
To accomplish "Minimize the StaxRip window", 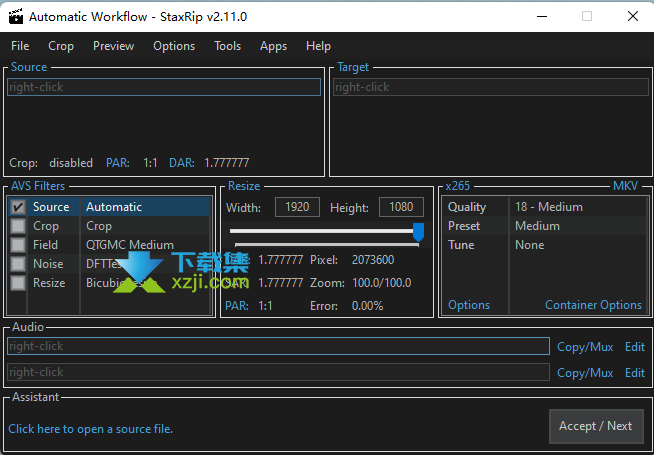I will coord(542,16).
